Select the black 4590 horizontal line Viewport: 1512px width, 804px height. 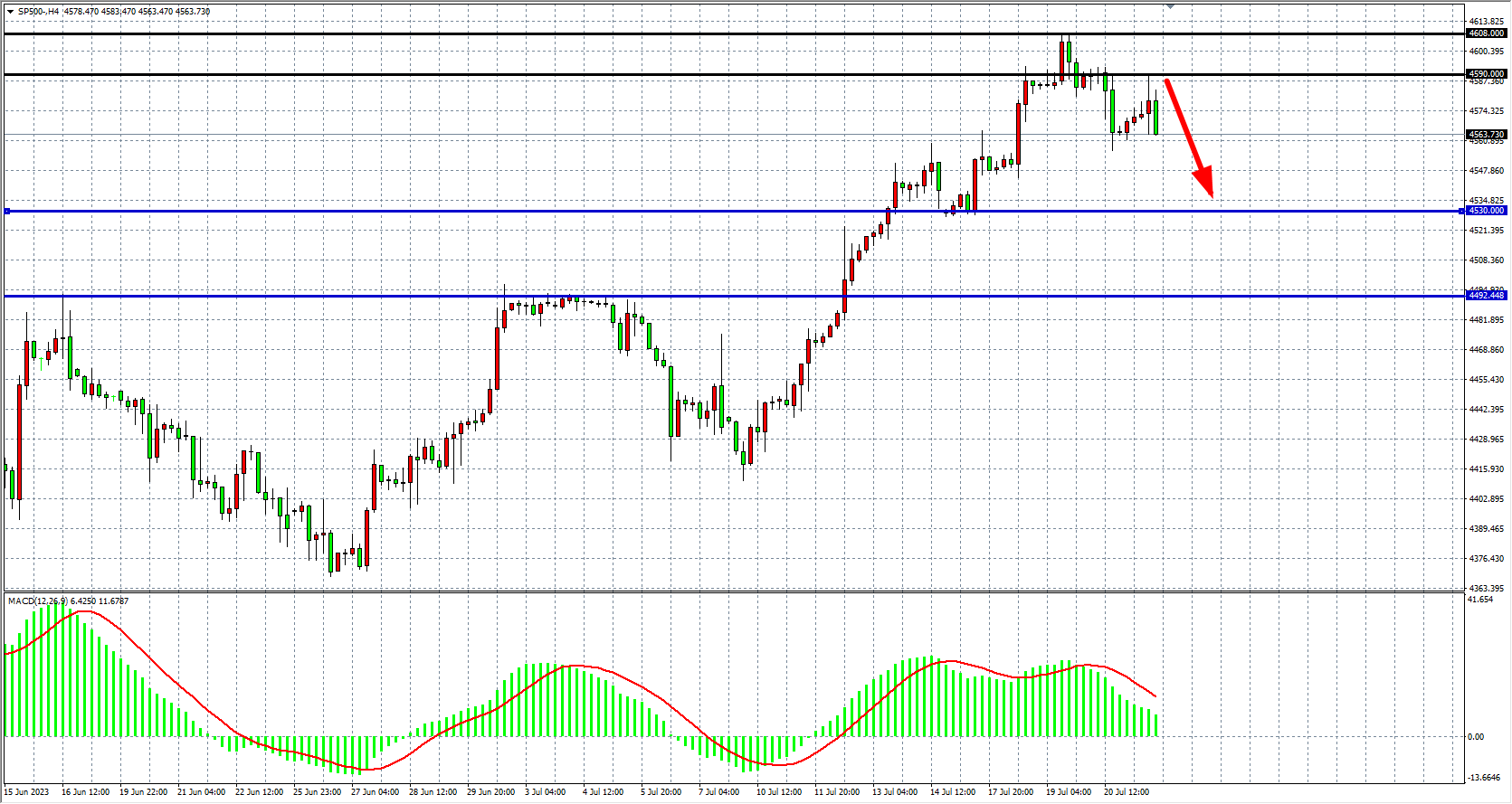[543, 75]
